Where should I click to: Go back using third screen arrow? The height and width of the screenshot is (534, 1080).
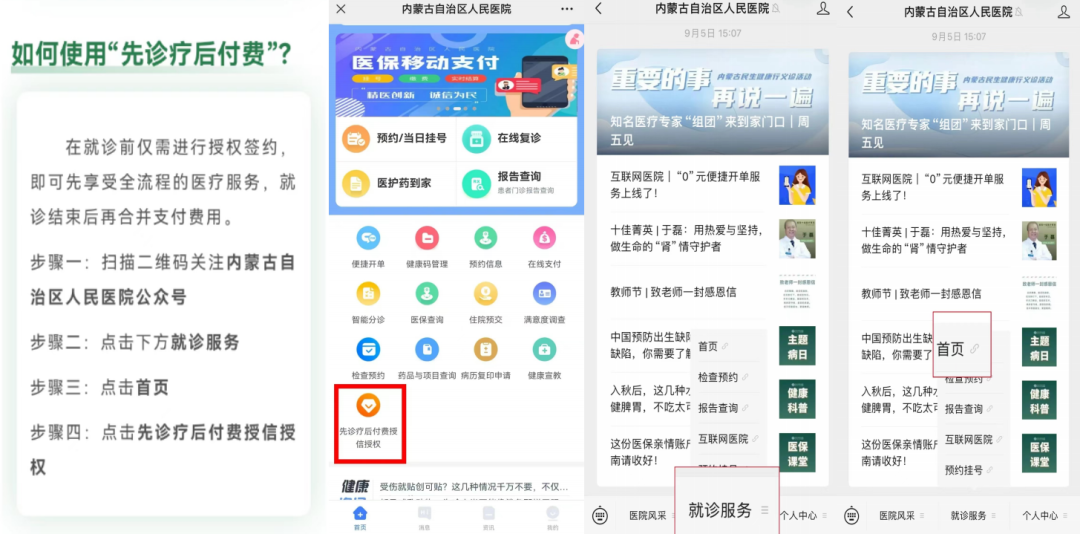(x=599, y=10)
